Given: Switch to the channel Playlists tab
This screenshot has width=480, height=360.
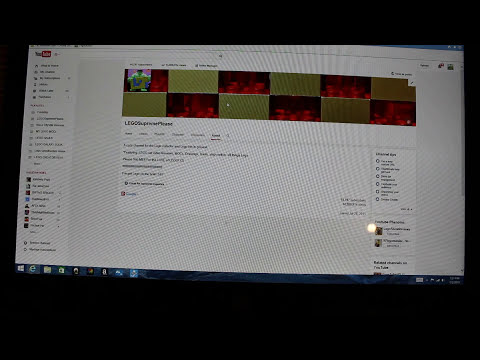Looking at the screenshot, I should coord(159,134).
